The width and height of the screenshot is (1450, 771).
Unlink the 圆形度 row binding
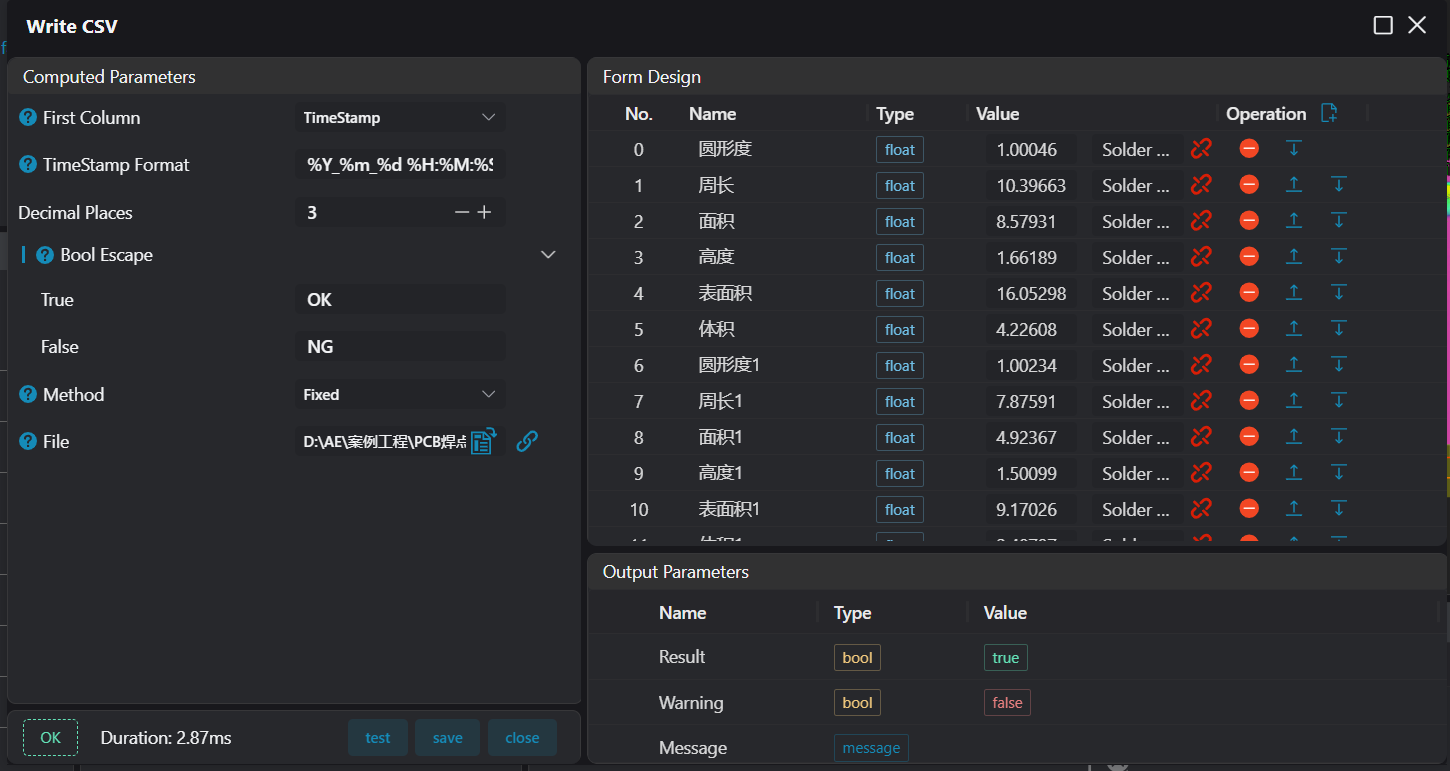coord(1201,149)
